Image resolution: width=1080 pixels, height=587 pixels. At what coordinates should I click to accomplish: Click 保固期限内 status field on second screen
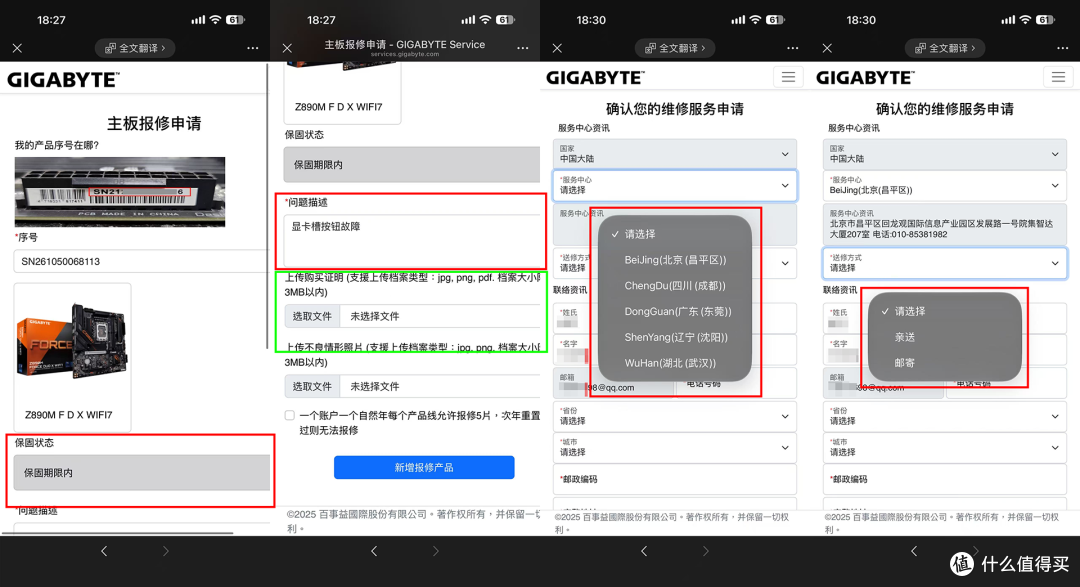(412, 165)
